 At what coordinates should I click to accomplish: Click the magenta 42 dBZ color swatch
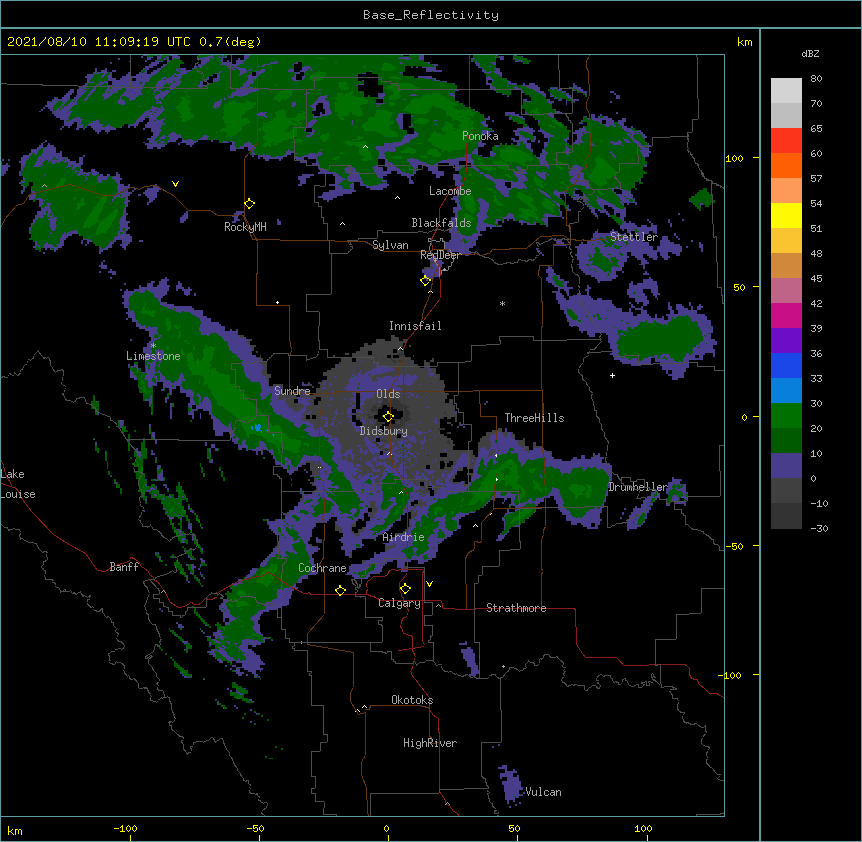point(786,315)
